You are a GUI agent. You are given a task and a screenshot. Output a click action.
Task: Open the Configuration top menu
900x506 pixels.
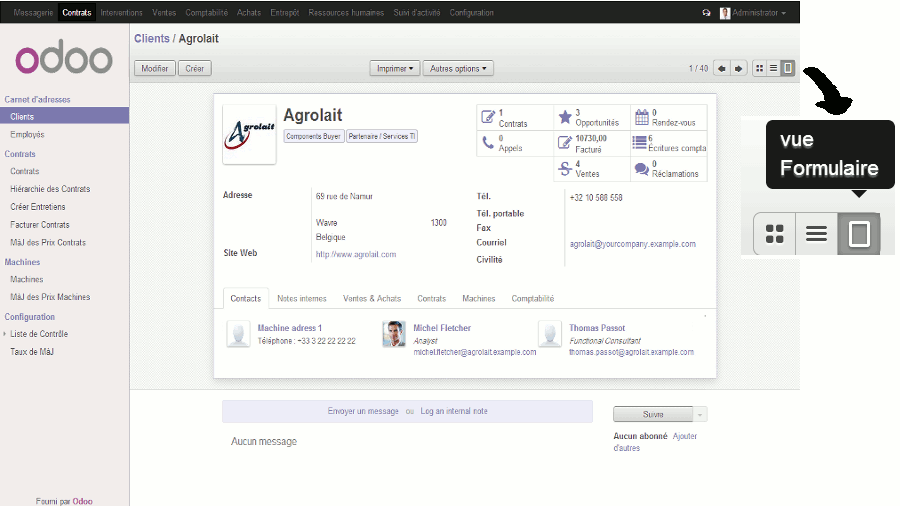[471, 13]
